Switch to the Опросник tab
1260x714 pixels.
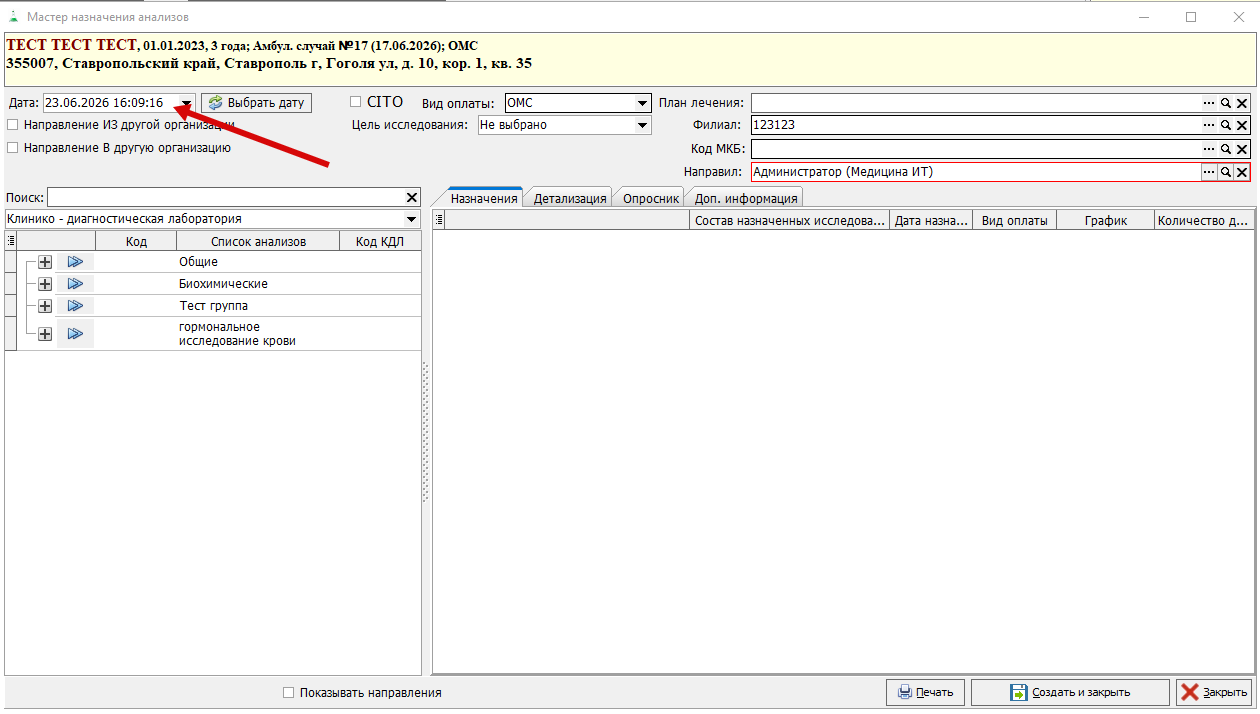point(651,198)
